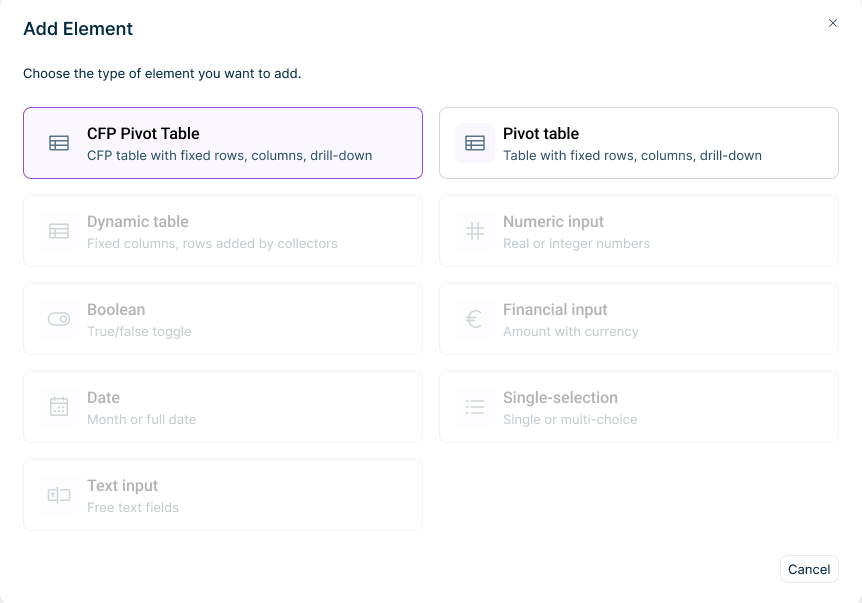The width and height of the screenshot is (862, 603).
Task: Pick the Numeric input element card
Action: tap(638, 231)
